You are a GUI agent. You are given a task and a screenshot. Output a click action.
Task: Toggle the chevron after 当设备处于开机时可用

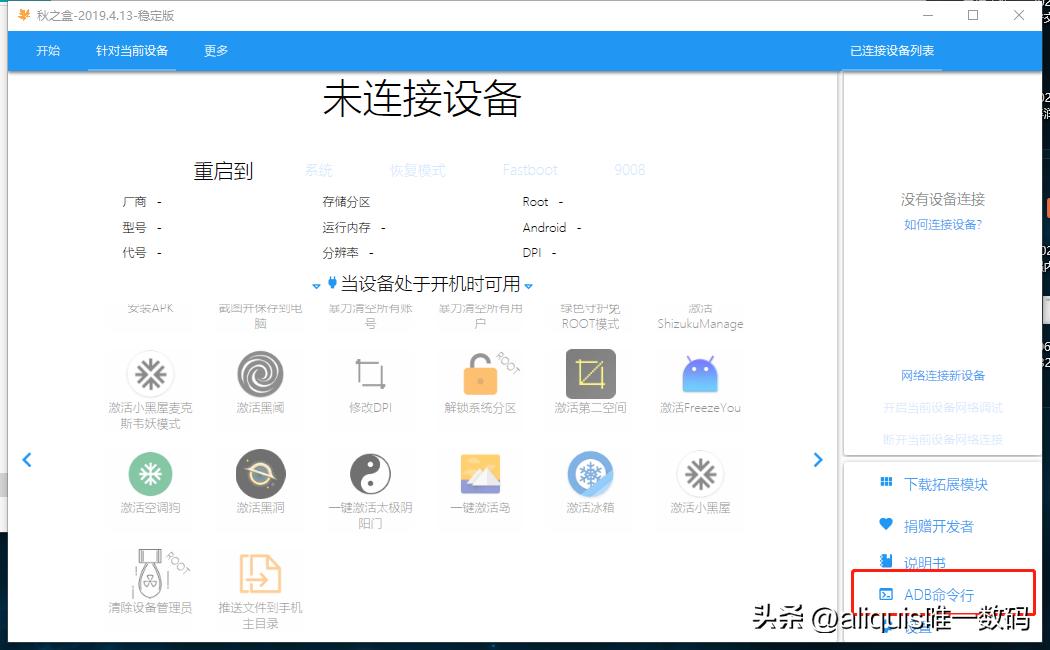528,287
